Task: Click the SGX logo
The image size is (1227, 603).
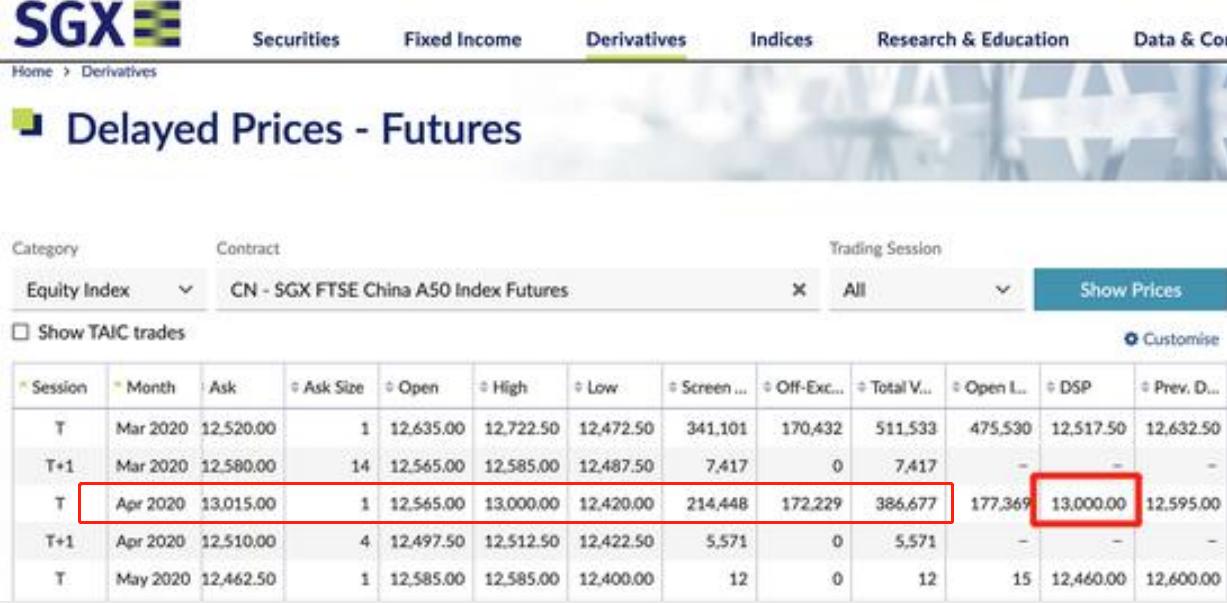Action: tap(97, 25)
